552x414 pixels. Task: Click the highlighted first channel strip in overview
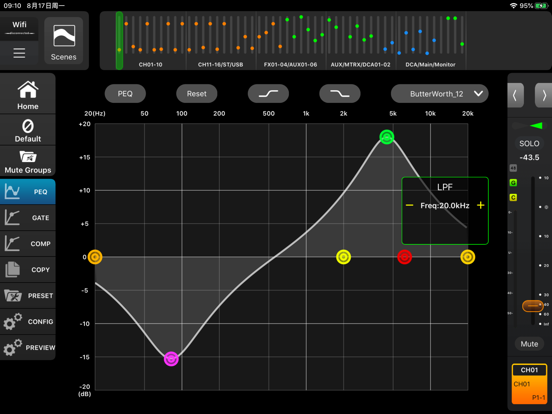[x=119, y=40]
